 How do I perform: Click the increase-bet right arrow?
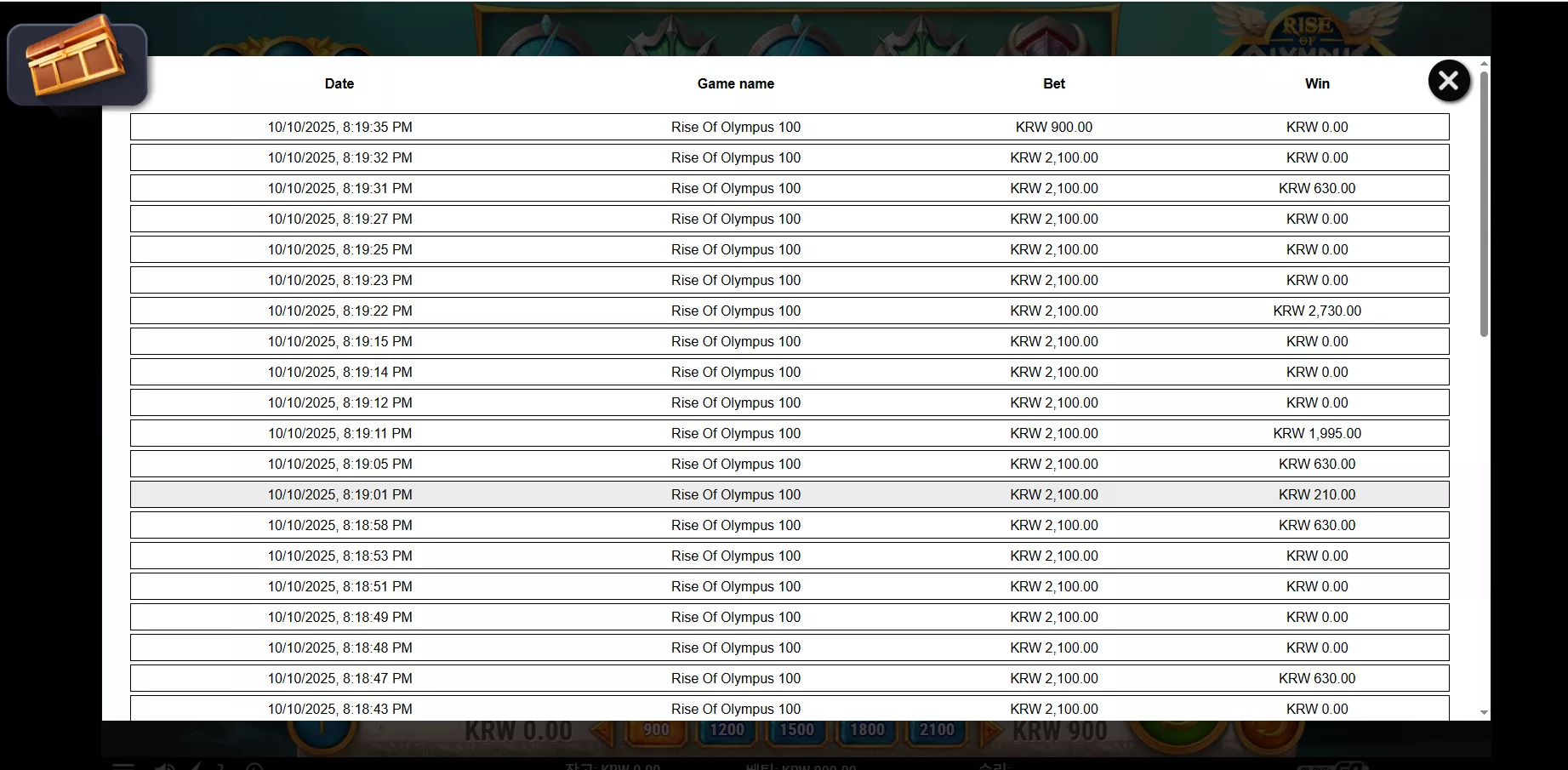990,731
